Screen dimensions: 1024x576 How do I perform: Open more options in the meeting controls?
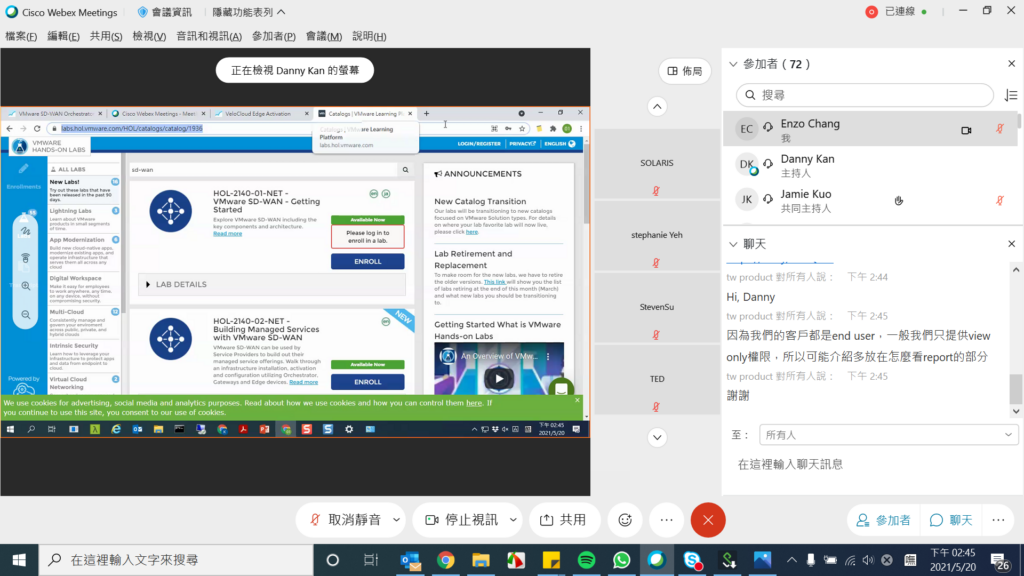pyautogui.click(x=666, y=520)
